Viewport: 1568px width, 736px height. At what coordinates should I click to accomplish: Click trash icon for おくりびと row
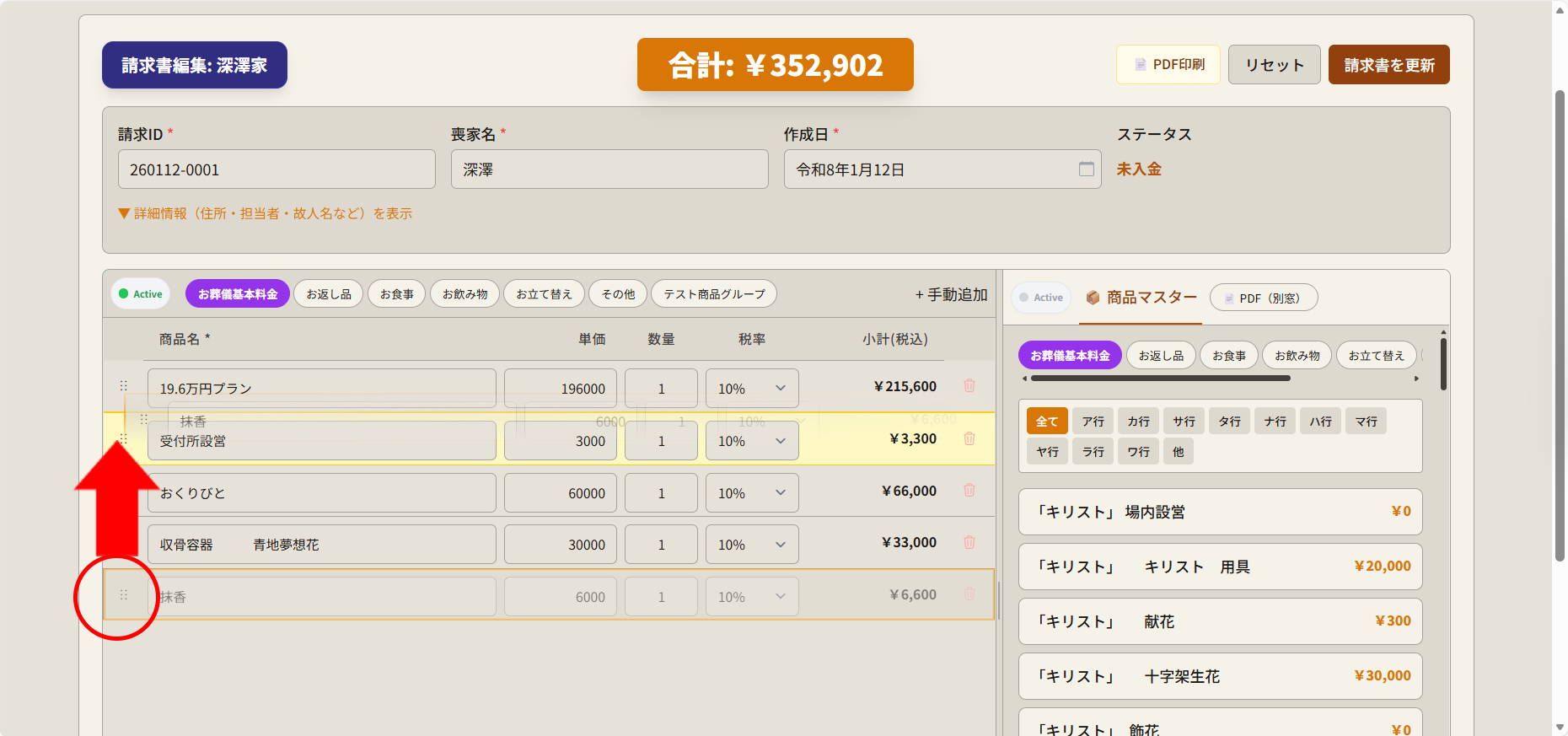[969, 491]
